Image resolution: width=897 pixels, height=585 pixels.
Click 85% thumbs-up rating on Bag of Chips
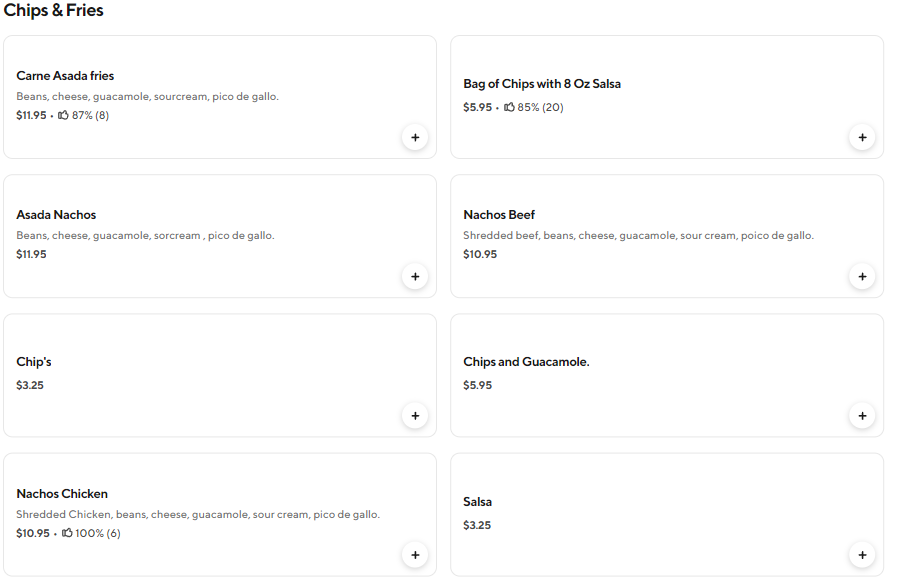[x=534, y=108]
